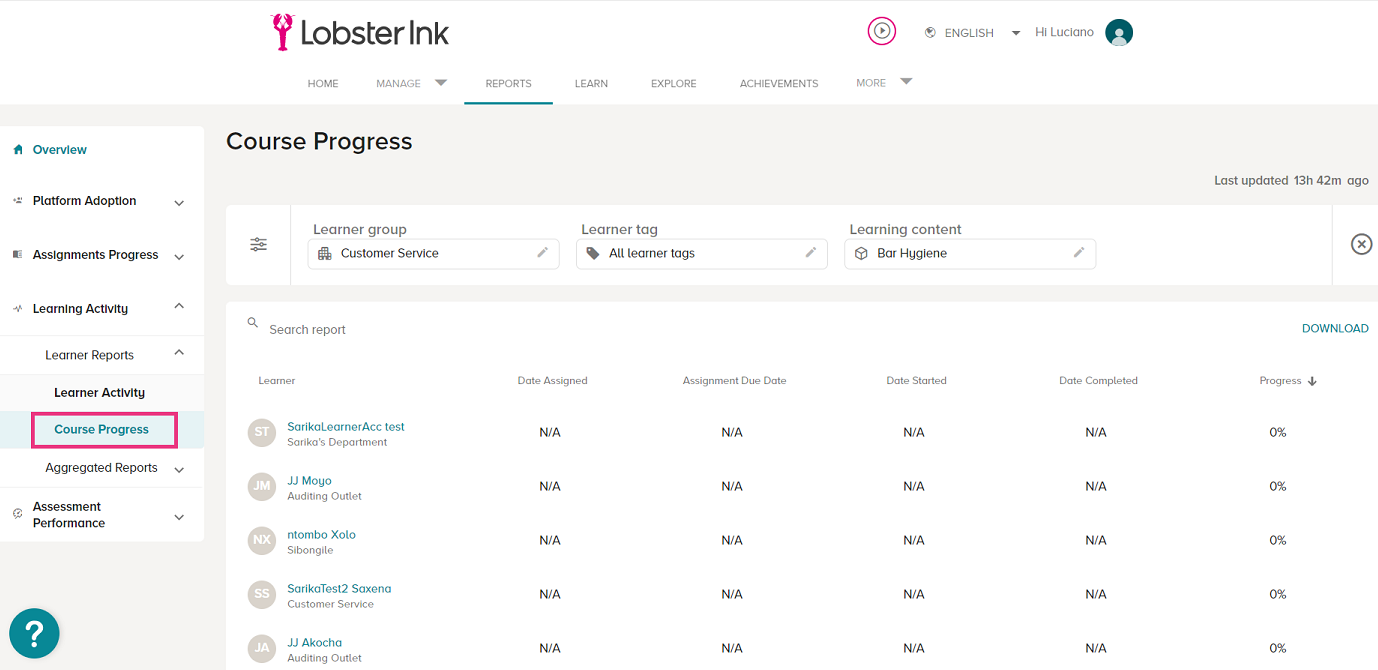
Task: Expand the Platform Adoption section
Action: pos(179,203)
